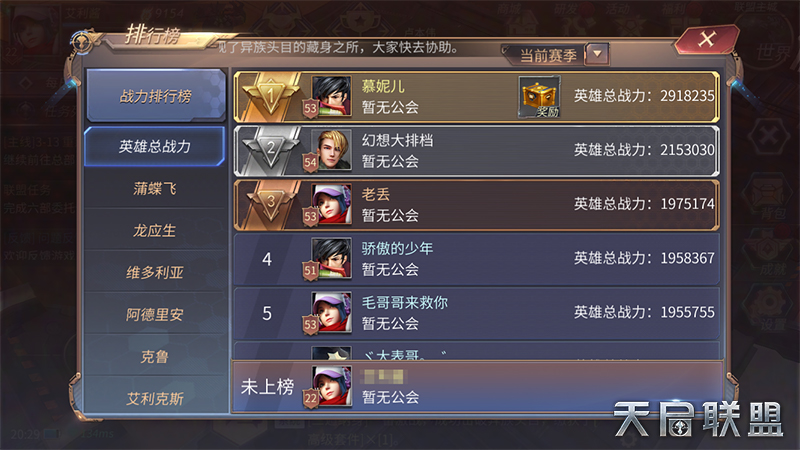The image size is (800, 450).
Task: Click the rank 1 gold medal badge
Action: tap(270, 96)
